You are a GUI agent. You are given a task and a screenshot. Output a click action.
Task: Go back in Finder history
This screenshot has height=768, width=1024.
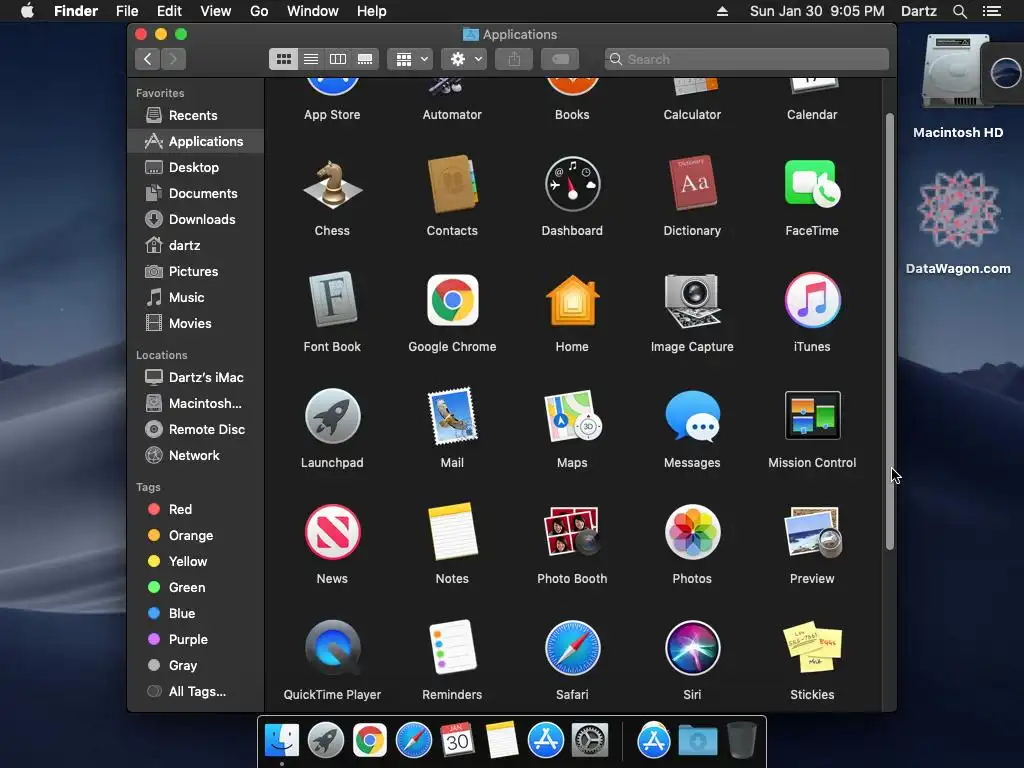[x=148, y=59]
